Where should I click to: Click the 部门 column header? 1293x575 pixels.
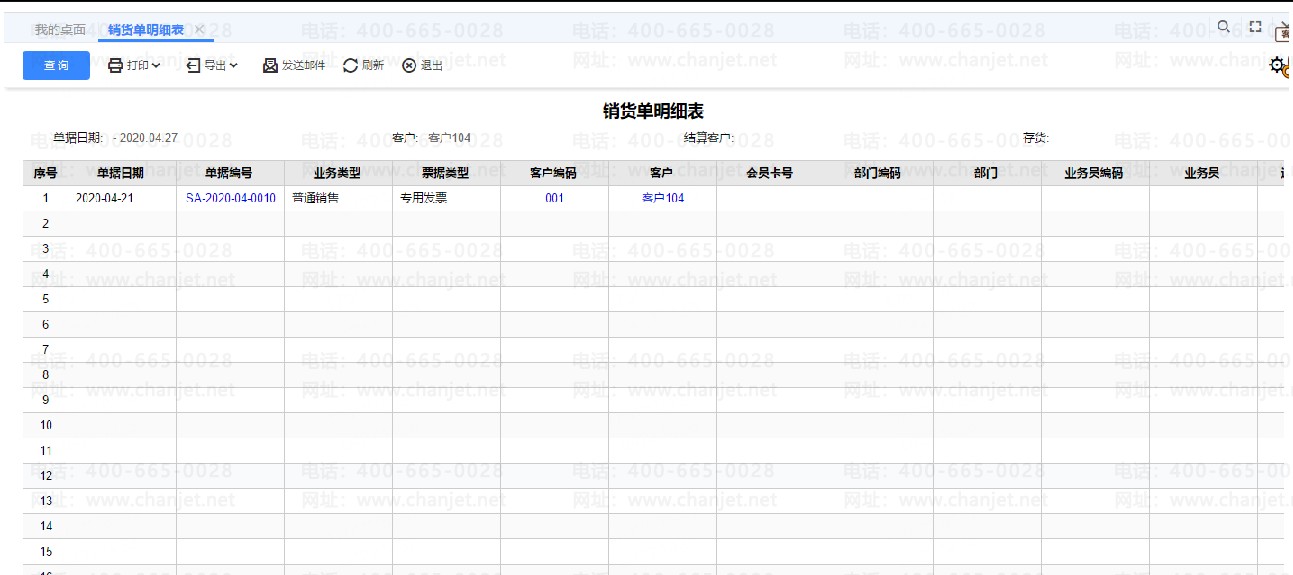click(x=986, y=173)
